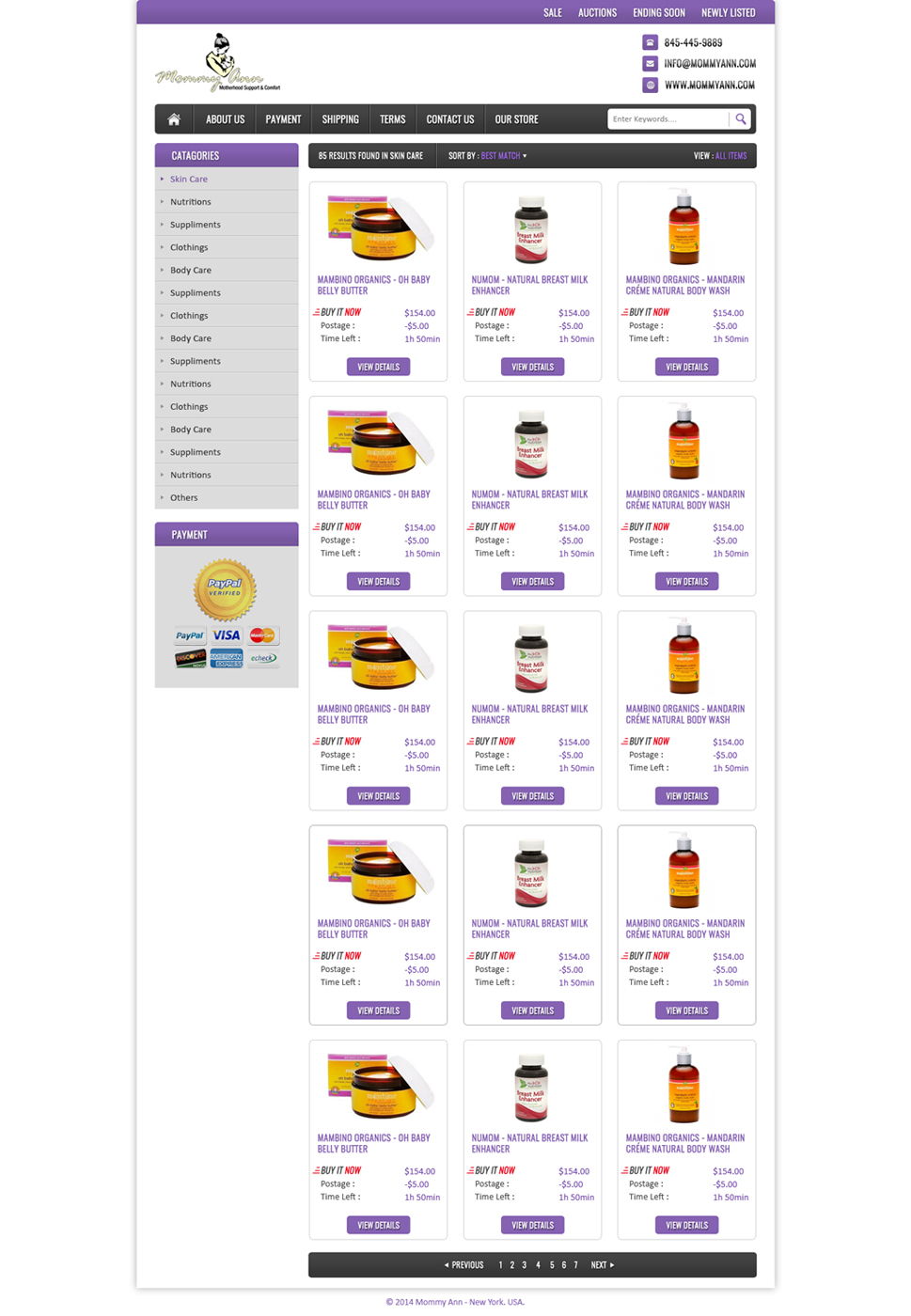Click the search magnifier icon
The image size is (911, 1316).
(741, 119)
